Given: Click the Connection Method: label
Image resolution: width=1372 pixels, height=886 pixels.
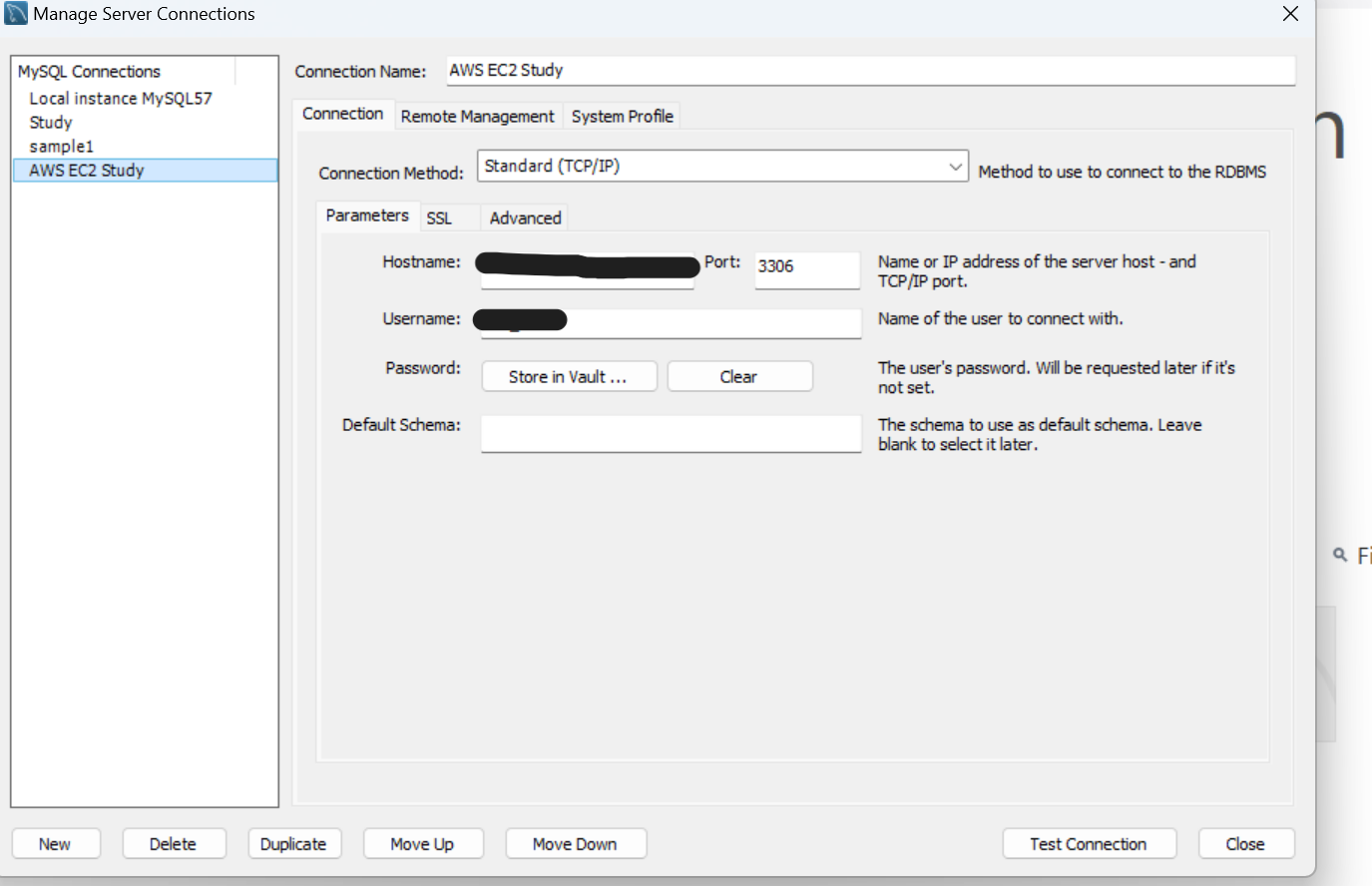Looking at the screenshot, I should tap(391, 174).
